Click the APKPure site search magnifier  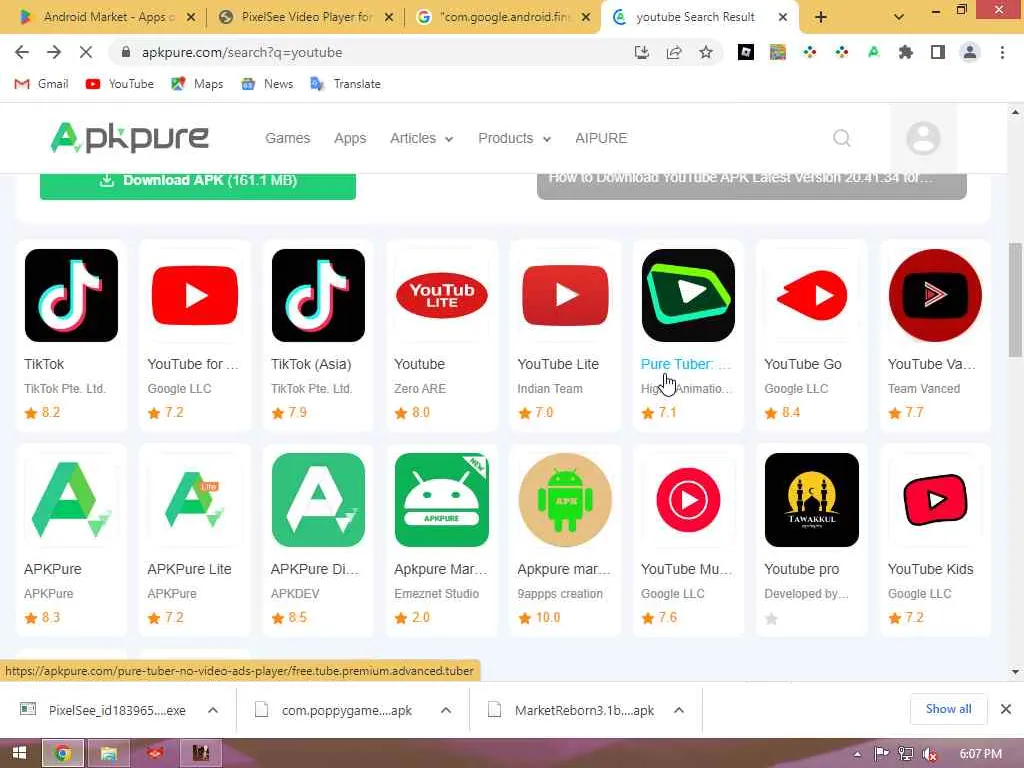coord(842,138)
